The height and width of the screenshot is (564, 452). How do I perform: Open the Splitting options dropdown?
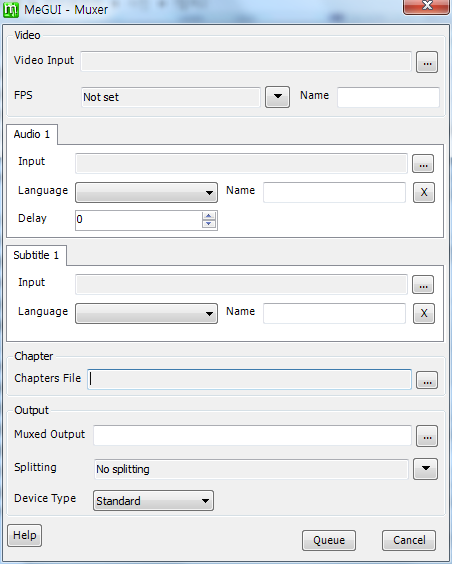(x=425, y=469)
